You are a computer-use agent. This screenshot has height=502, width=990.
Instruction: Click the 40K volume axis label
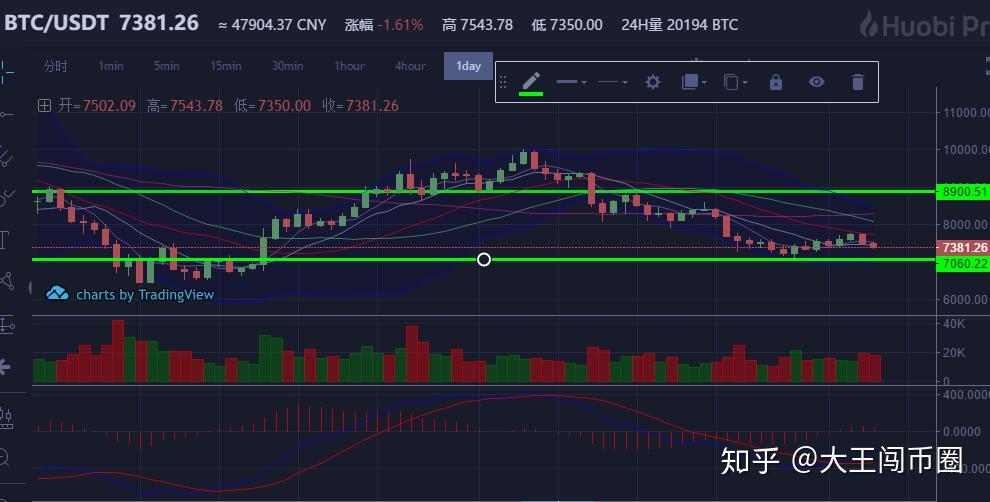[x=955, y=323]
